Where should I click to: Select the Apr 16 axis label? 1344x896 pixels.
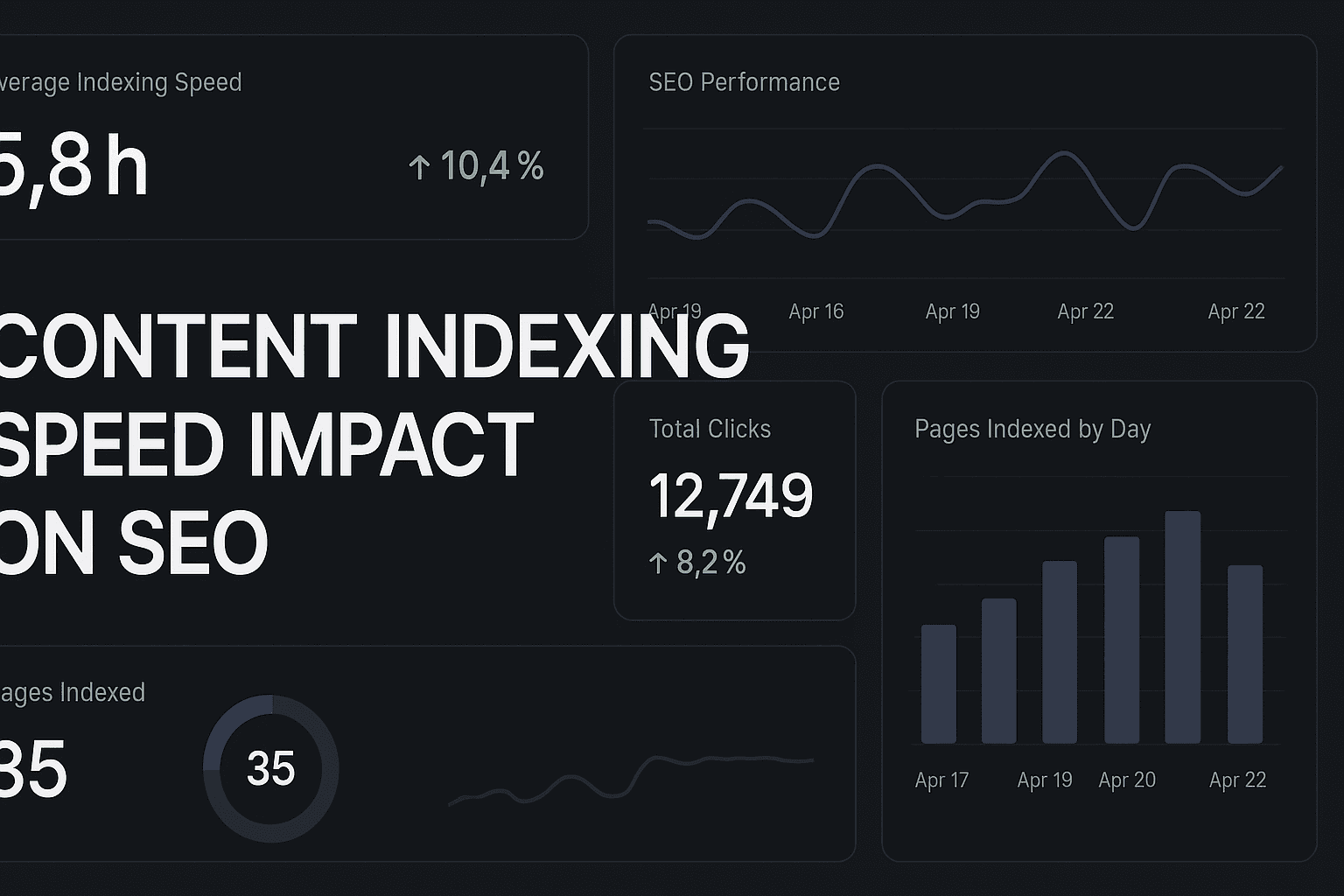pos(815,311)
